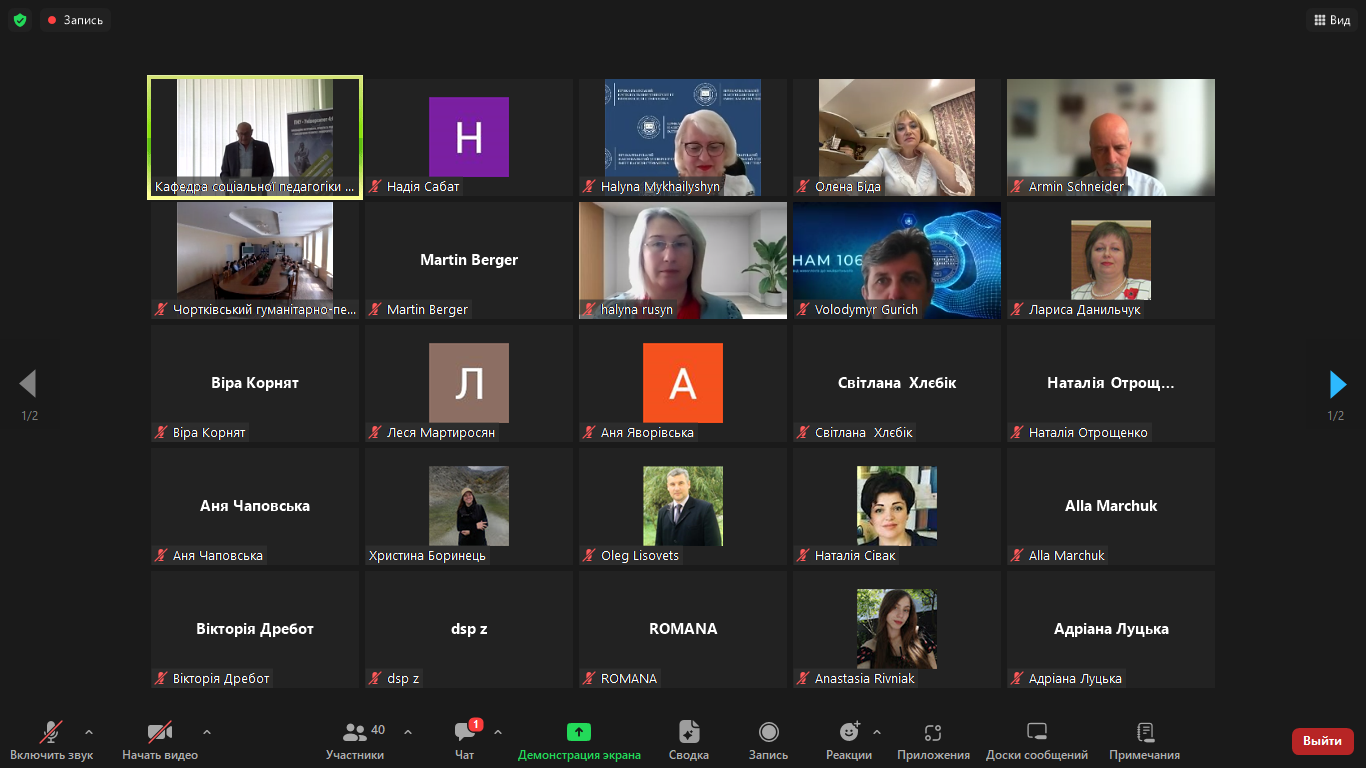Open the Приложения apps icon
The height and width of the screenshot is (768, 1366).
pyautogui.click(x=933, y=741)
